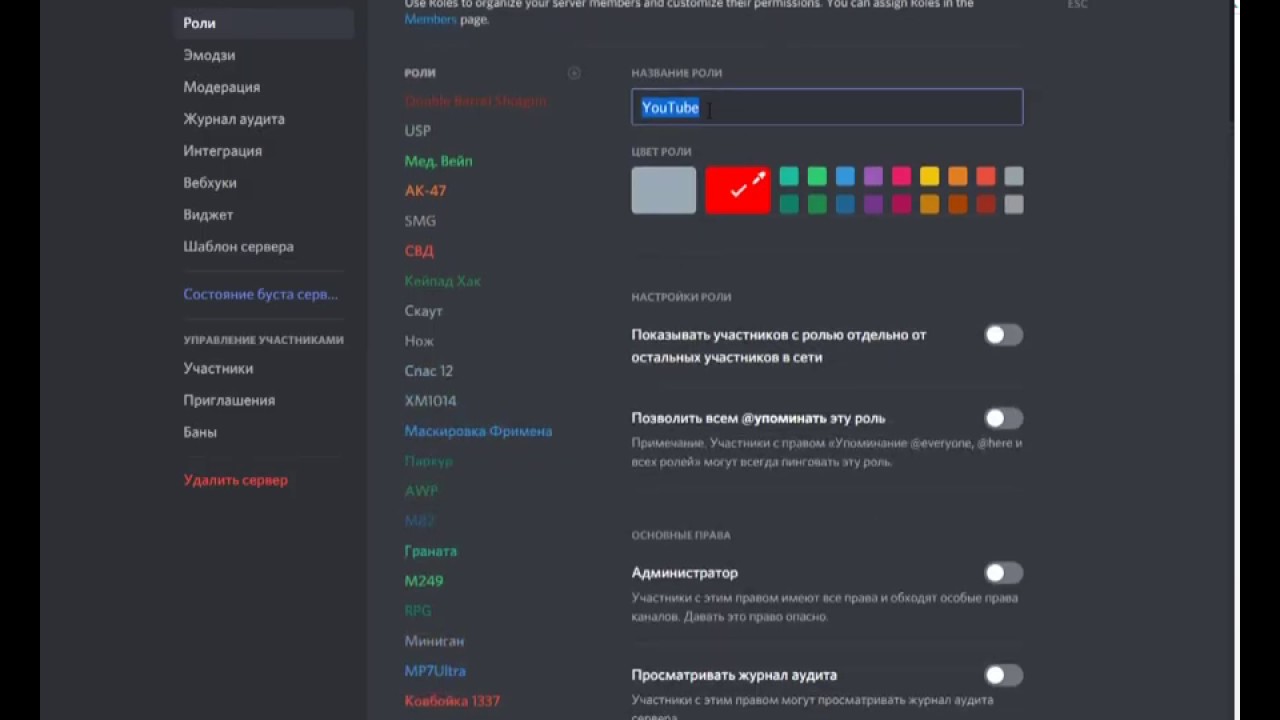Toggle Просматривать журнал аудита permission

(x=1003, y=675)
